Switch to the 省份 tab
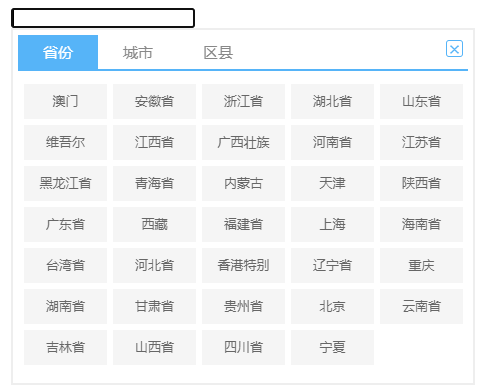The width and height of the screenshot is (485, 391). click(x=58, y=52)
